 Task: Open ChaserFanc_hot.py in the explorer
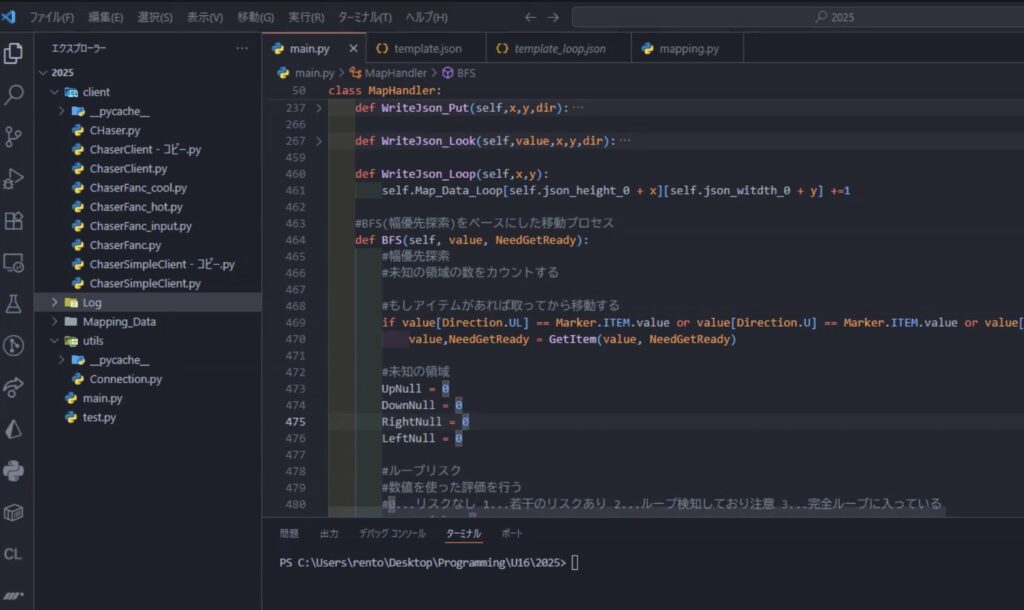136,207
